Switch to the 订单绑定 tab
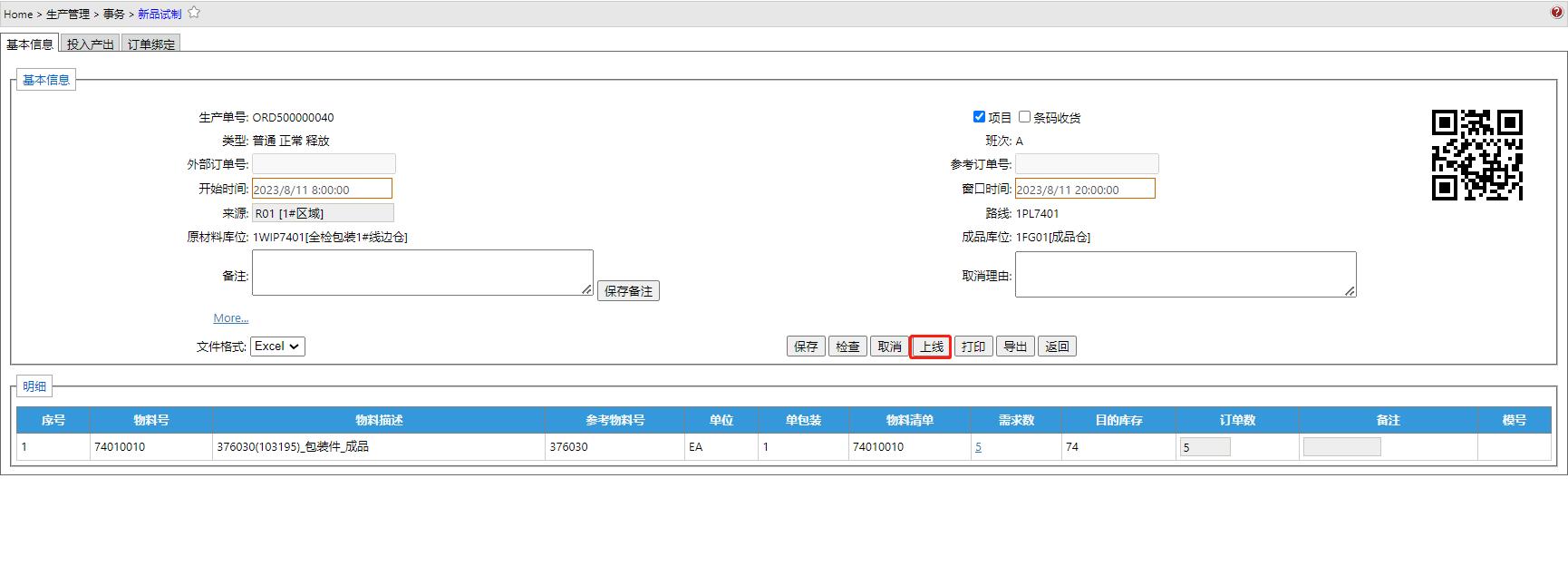The width and height of the screenshot is (1568, 566). point(151,44)
